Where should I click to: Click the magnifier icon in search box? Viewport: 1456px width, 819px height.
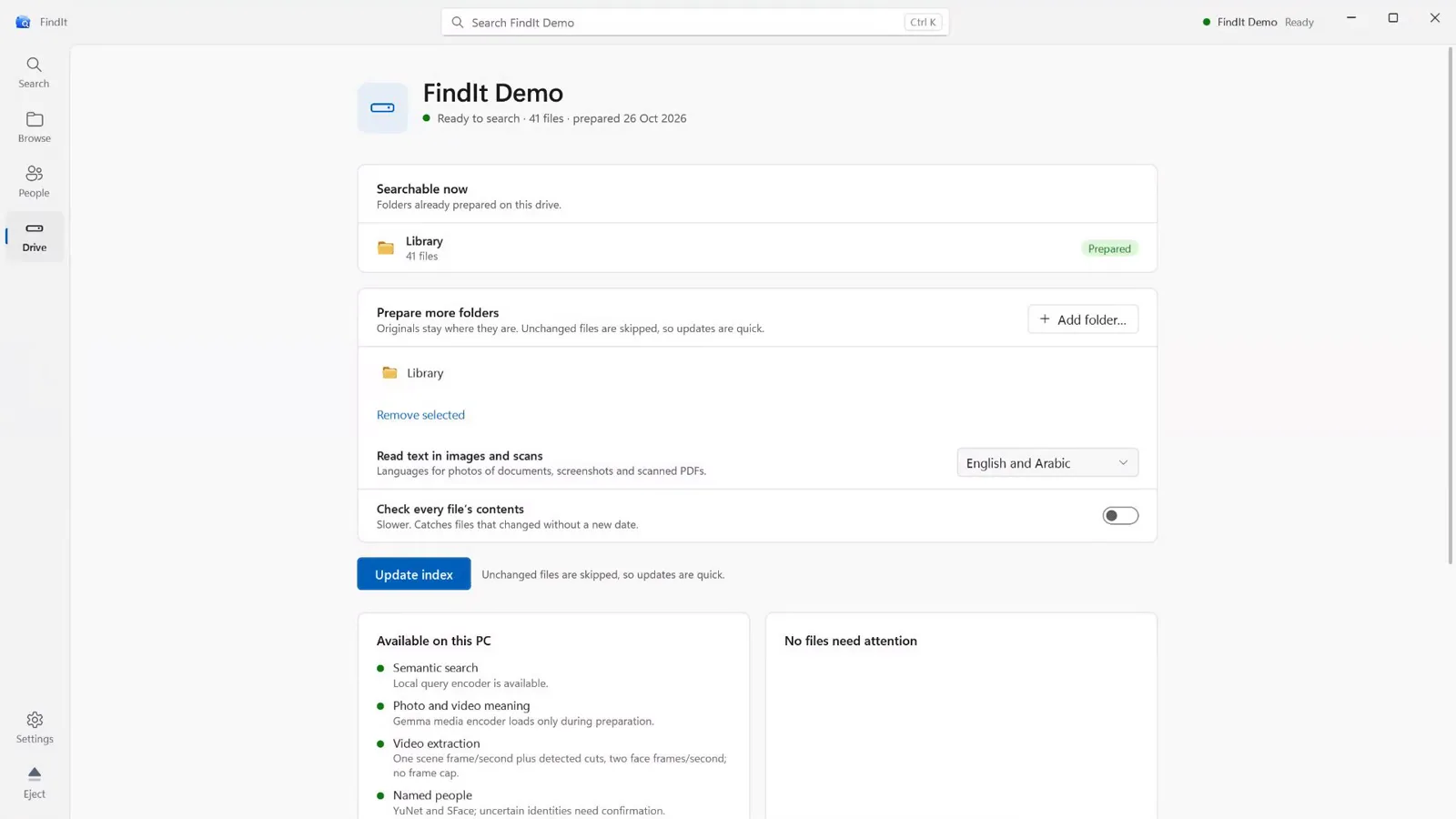click(x=458, y=22)
